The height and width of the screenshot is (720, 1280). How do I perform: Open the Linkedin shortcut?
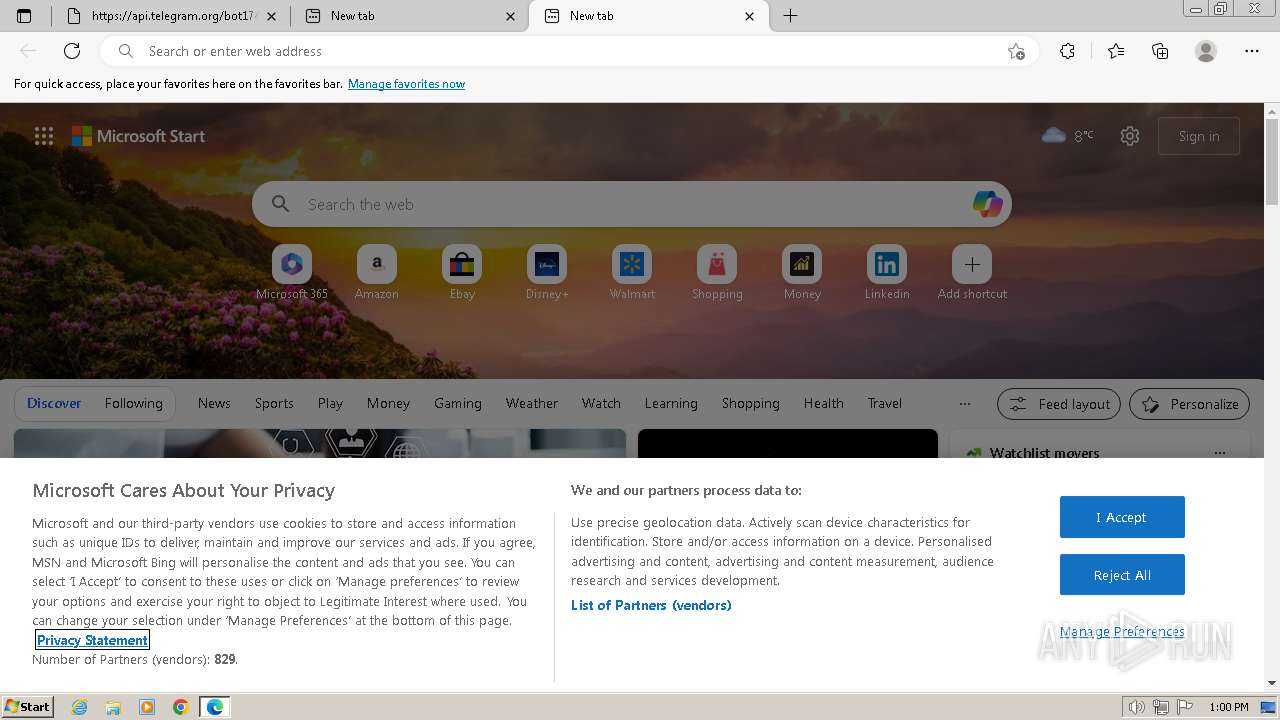click(887, 272)
